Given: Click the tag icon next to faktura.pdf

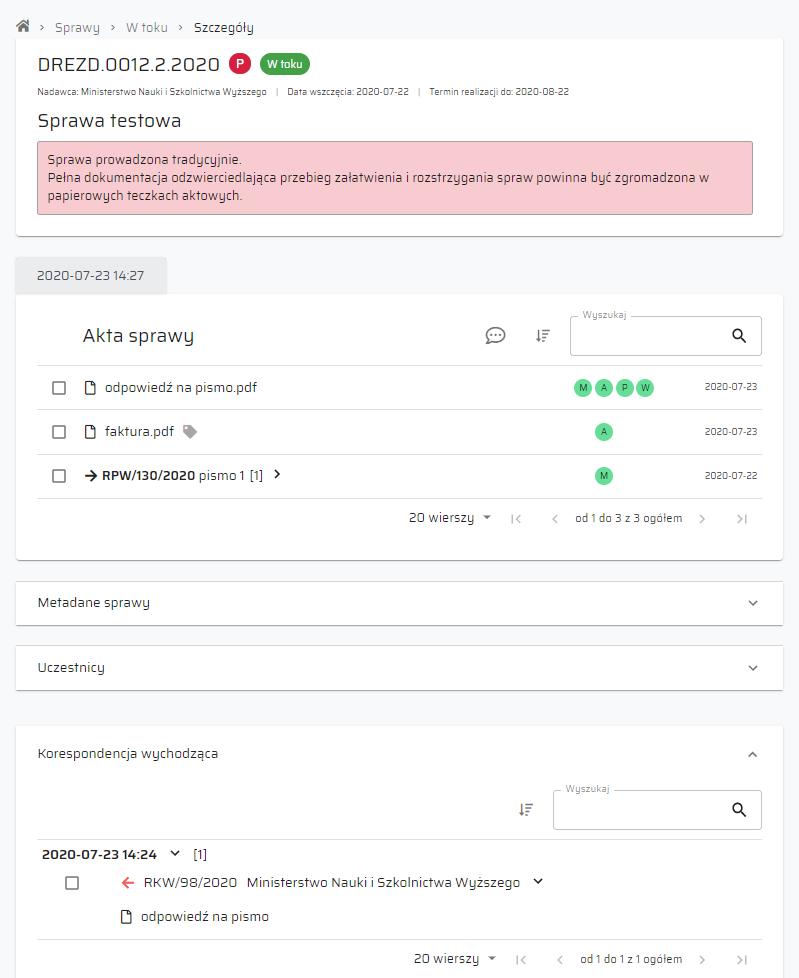Looking at the screenshot, I should click(190, 432).
